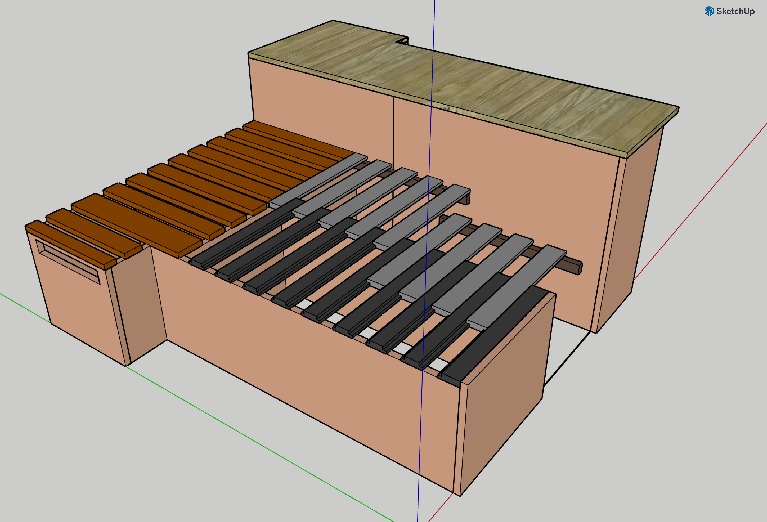Click the rightmost white gap between dark slats
This screenshot has width=767, height=522.
pos(439,364)
